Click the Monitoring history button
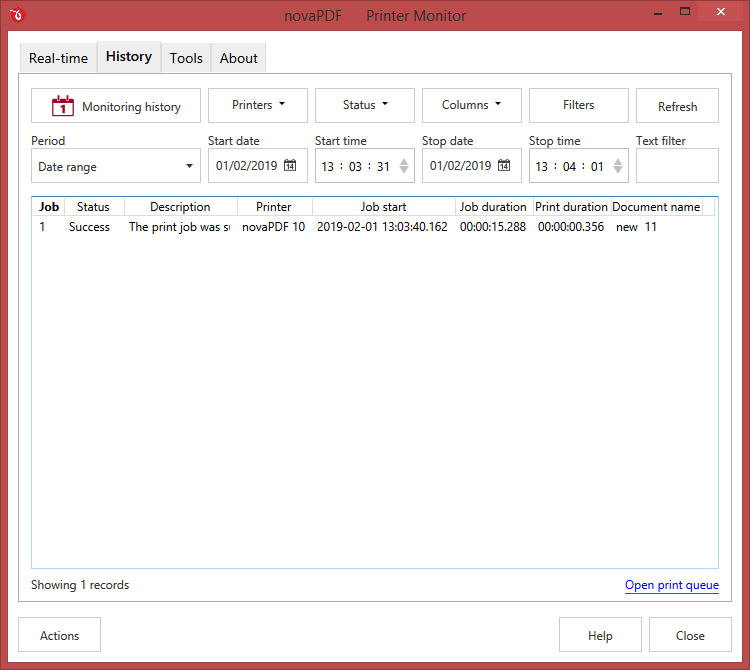750x670 pixels. click(x=116, y=106)
